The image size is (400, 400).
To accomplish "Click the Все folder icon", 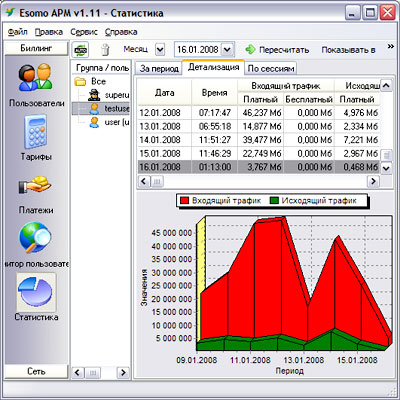I will click(80, 81).
